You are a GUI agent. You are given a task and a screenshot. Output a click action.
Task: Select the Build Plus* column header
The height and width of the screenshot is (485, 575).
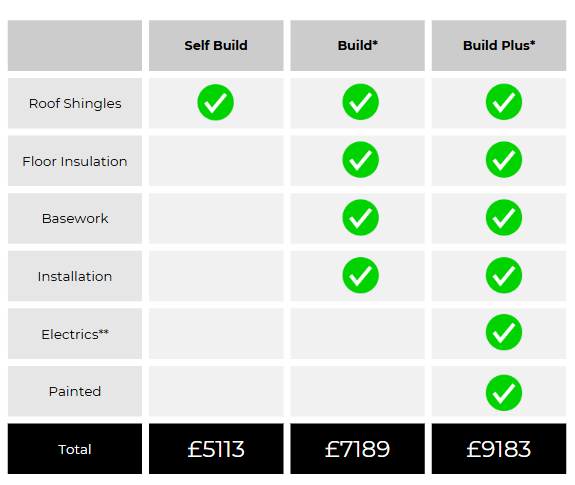[x=499, y=45]
